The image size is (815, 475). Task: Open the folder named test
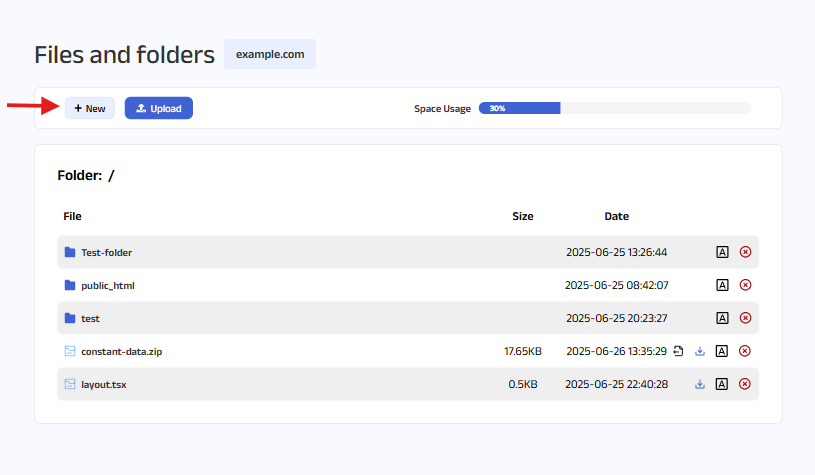click(90, 318)
